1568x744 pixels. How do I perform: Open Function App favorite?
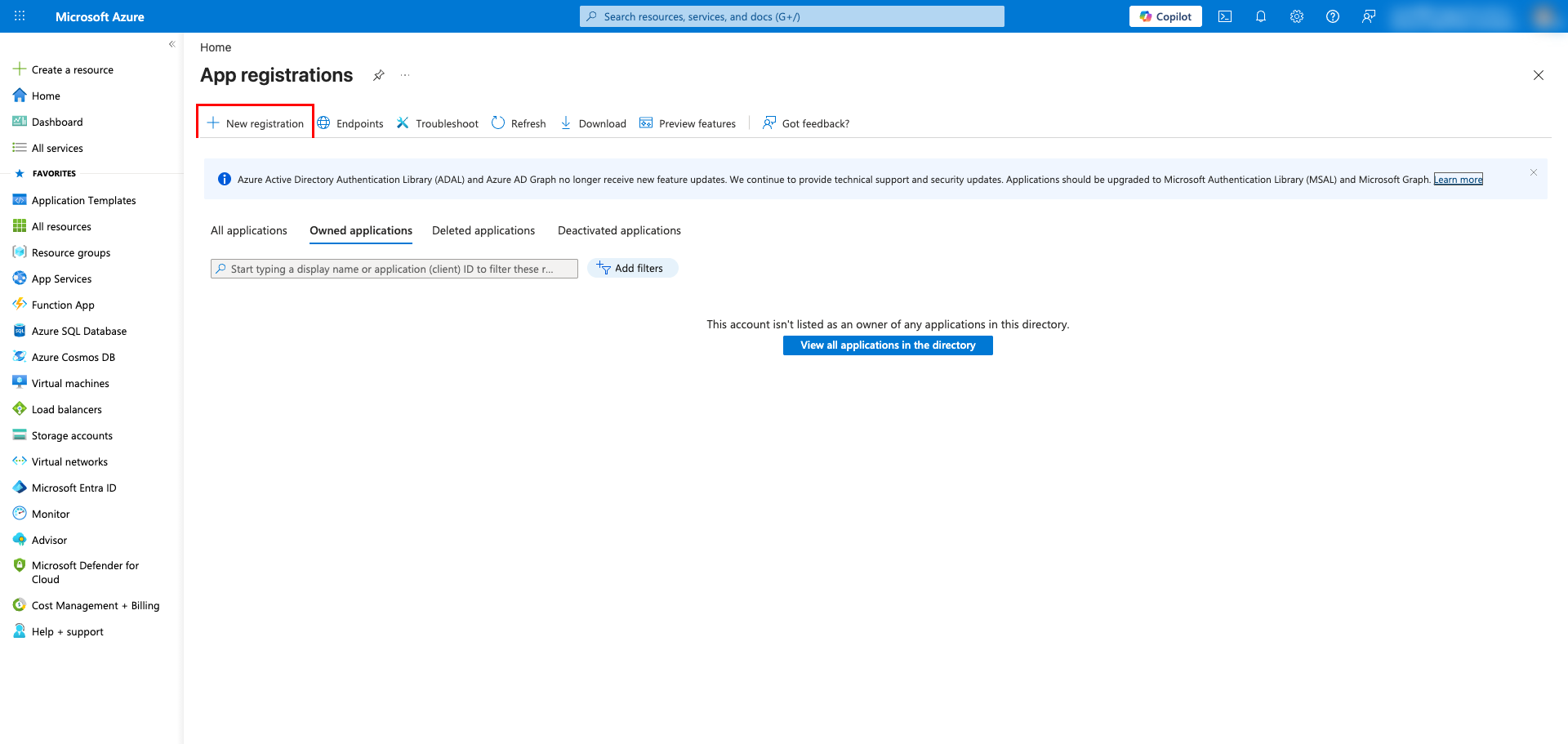click(x=63, y=305)
